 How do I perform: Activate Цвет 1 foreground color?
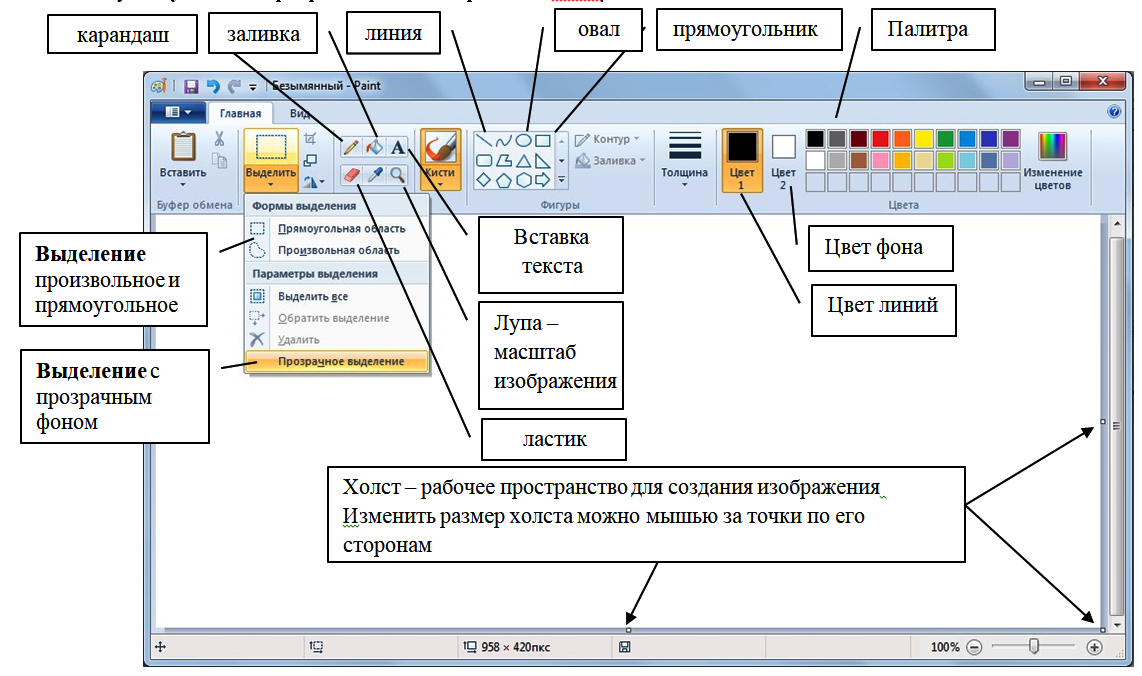point(742,160)
